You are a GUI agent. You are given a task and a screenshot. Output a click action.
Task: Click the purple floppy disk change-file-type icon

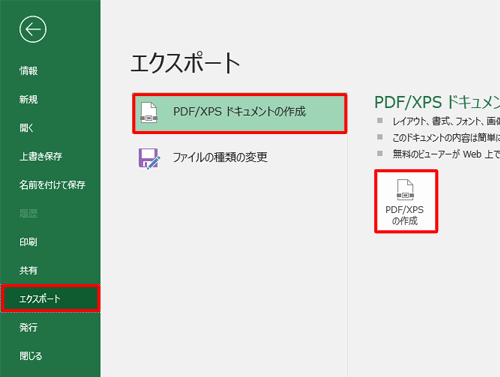click(149, 158)
